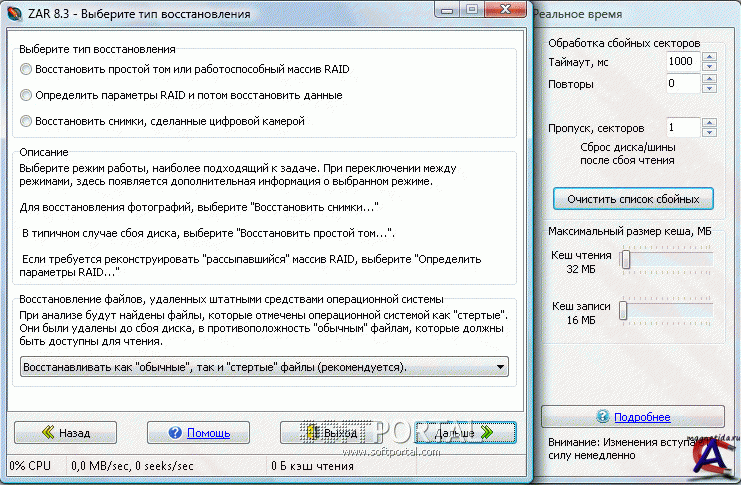This screenshot has height=485, width=741.
Task: Click the Кеш чтения slider handle
Action: pos(625,260)
